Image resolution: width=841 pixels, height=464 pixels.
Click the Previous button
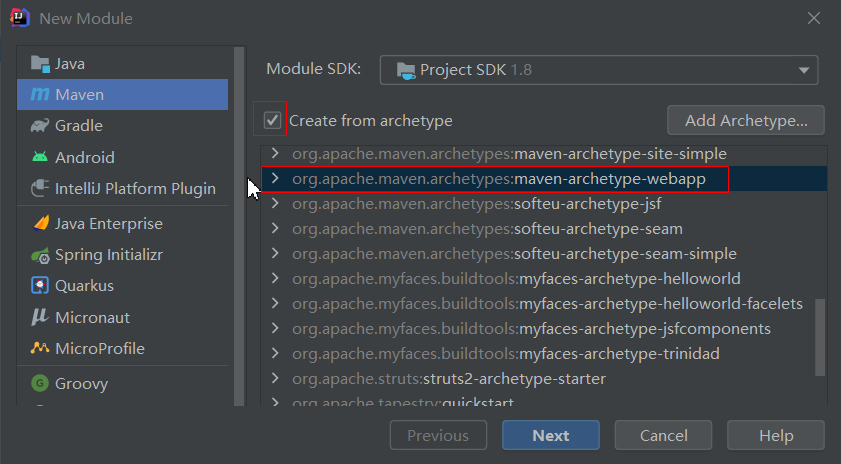pyautogui.click(x=438, y=435)
